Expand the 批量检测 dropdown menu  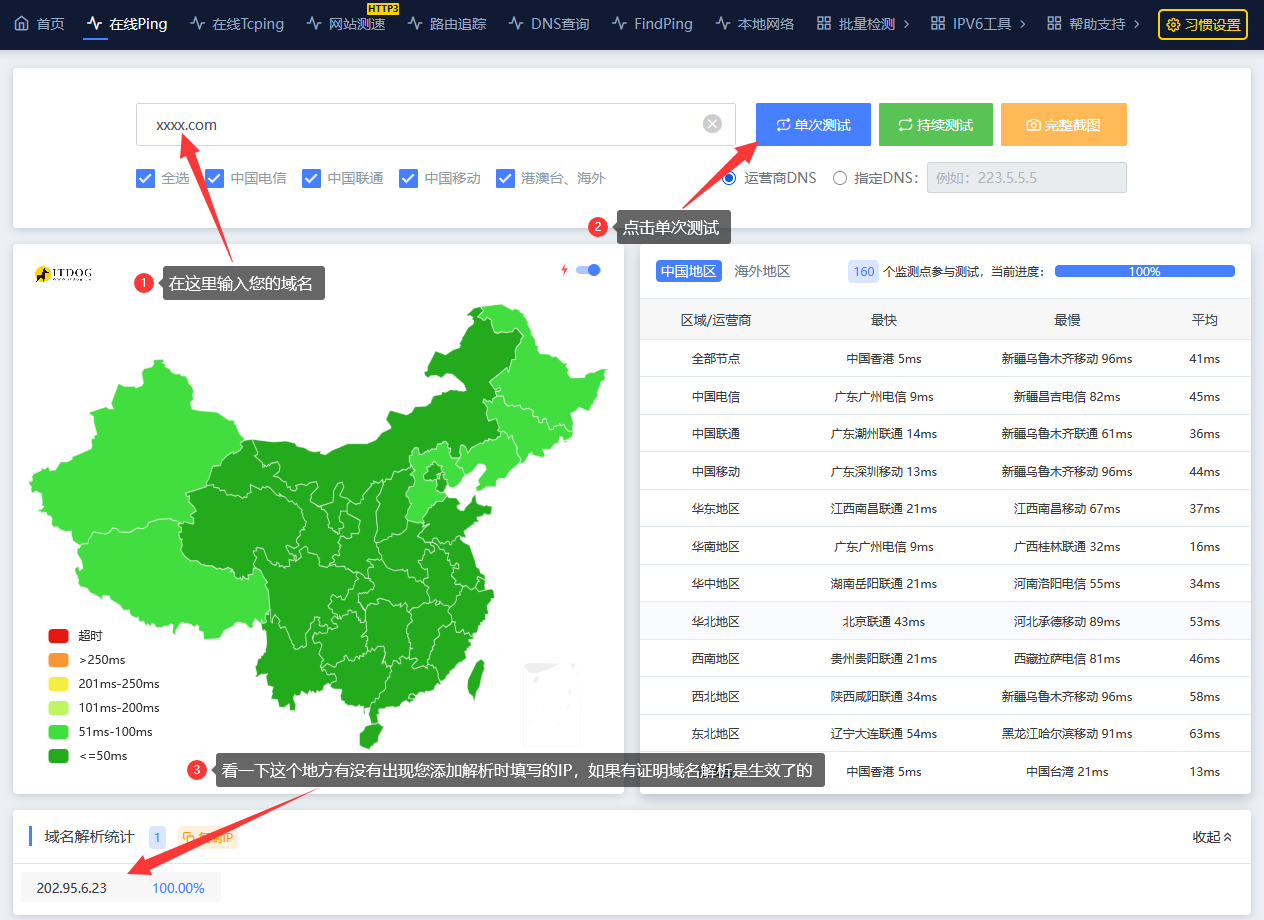coord(863,23)
